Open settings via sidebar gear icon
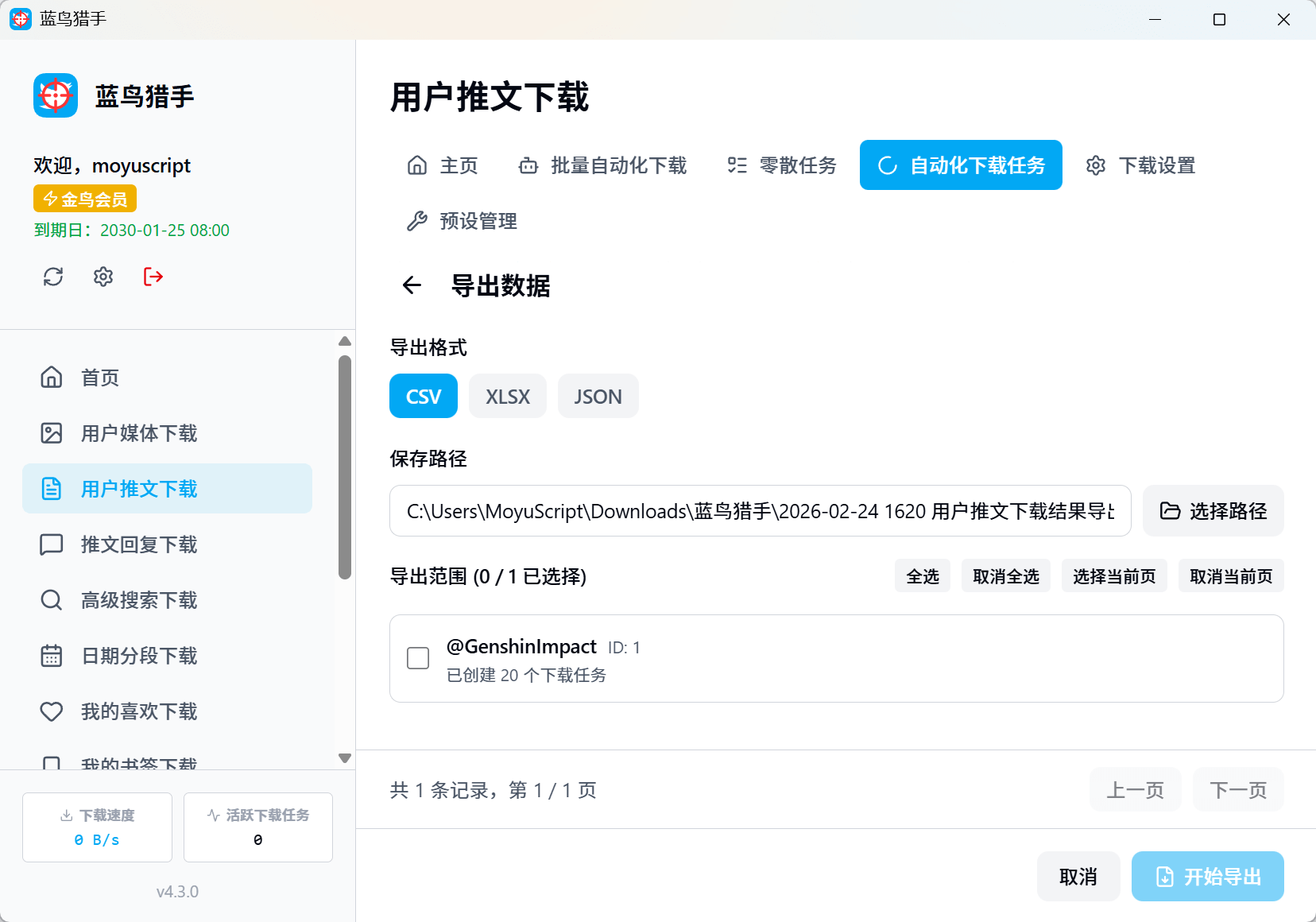 coord(103,277)
